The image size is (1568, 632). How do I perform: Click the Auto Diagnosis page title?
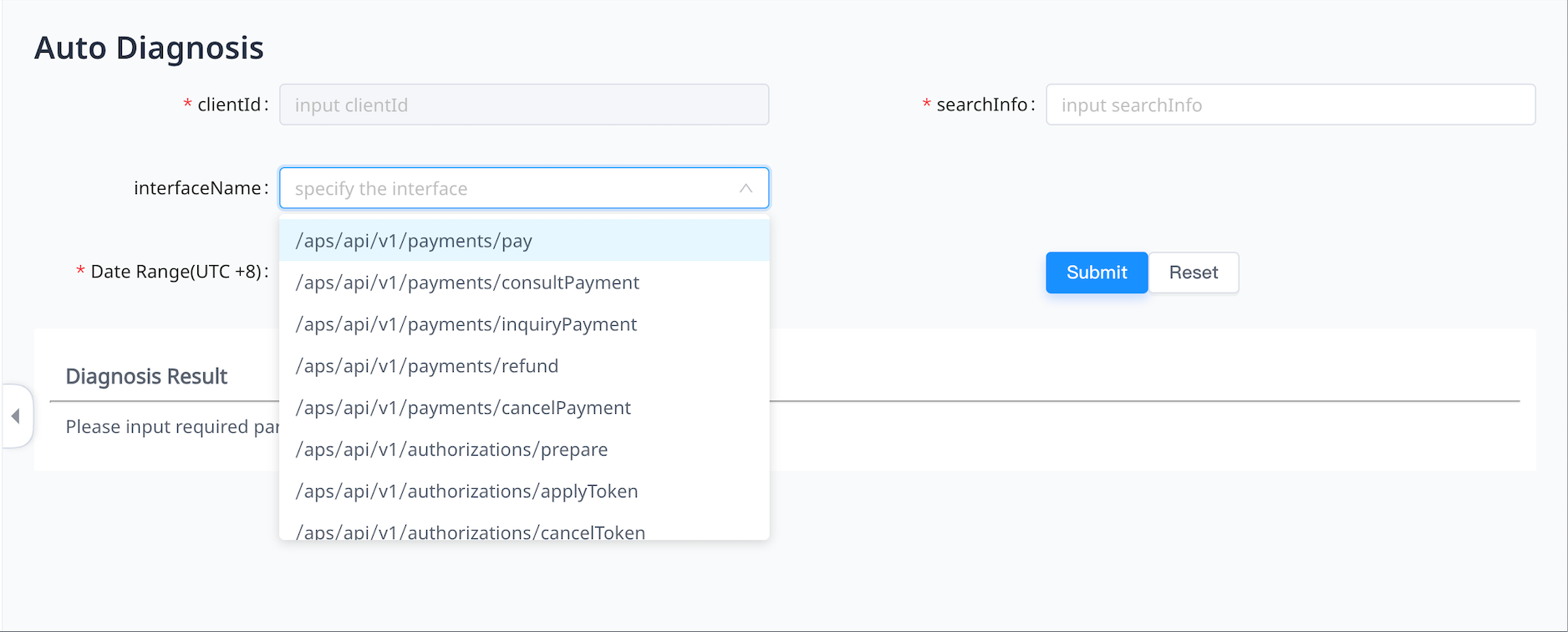point(149,48)
